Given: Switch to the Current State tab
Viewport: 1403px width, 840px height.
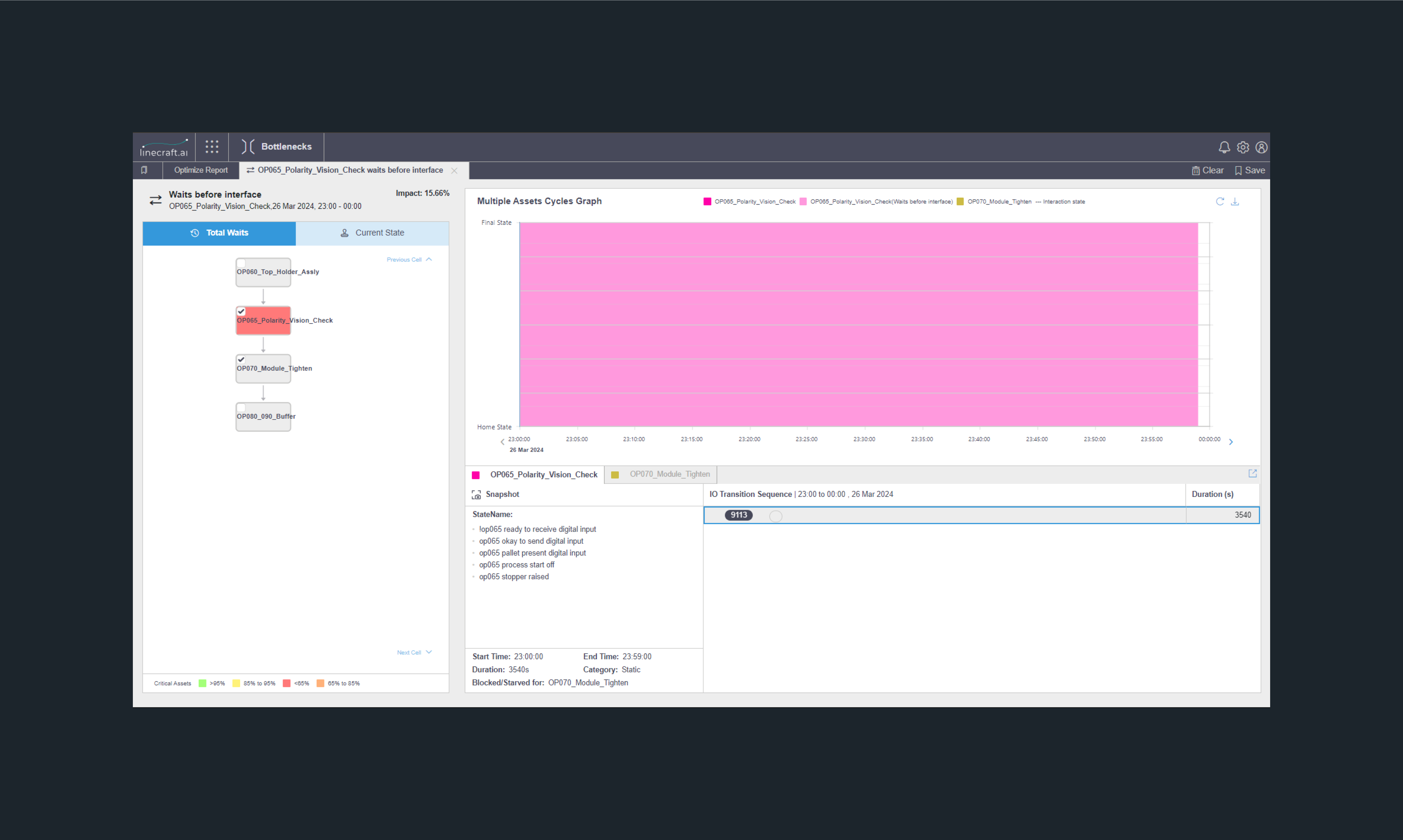Looking at the screenshot, I should (x=372, y=233).
